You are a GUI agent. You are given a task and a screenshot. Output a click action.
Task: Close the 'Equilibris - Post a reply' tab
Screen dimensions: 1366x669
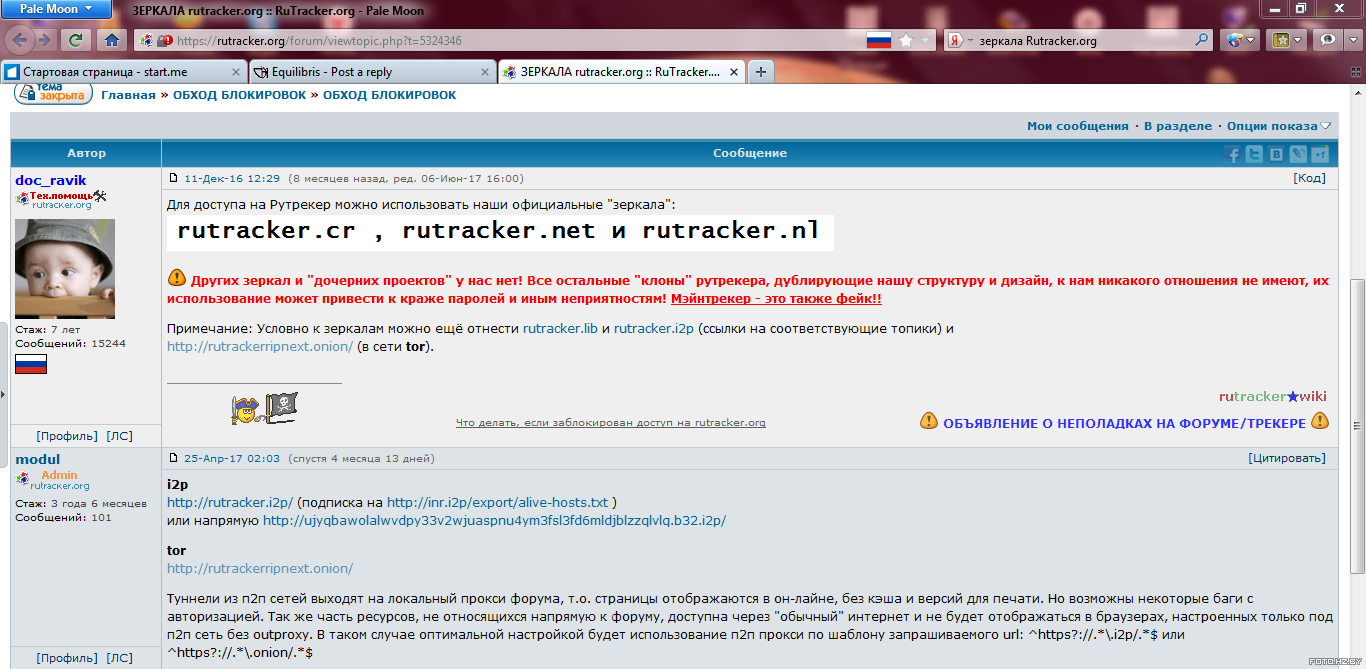click(x=486, y=72)
